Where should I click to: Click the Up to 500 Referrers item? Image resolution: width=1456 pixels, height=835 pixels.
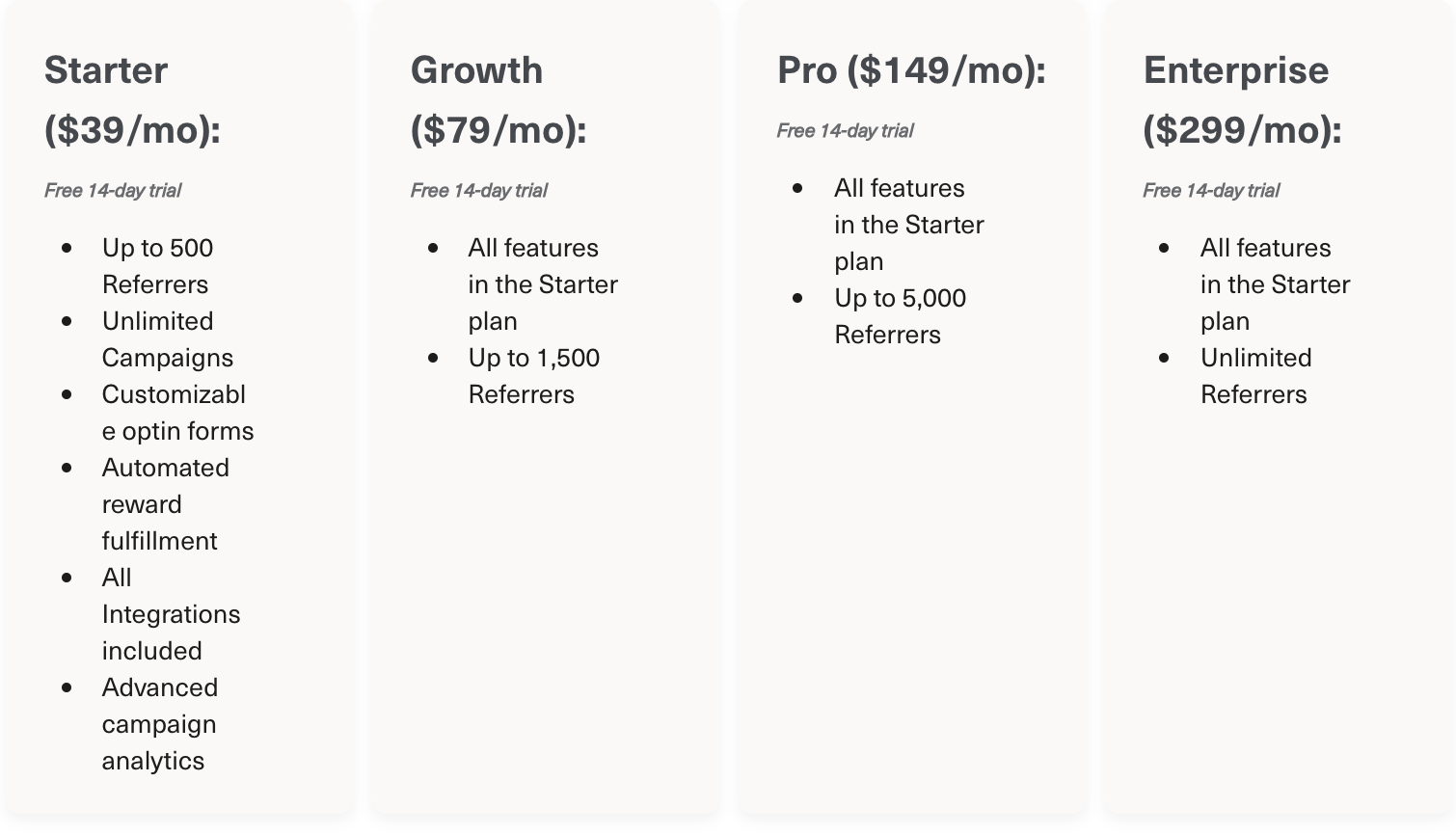(x=157, y=266)
